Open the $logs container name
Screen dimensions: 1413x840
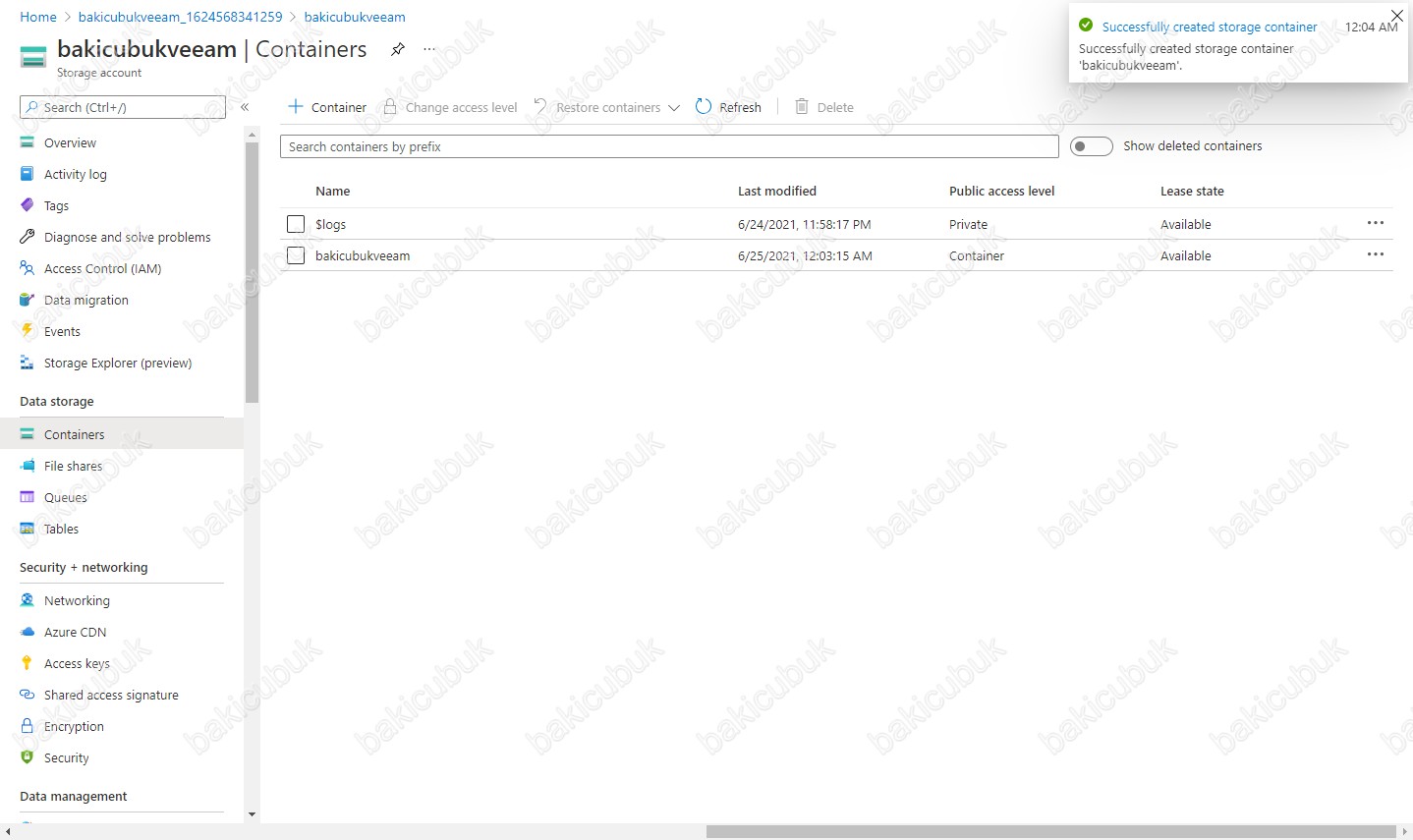[x=331, y=224]
